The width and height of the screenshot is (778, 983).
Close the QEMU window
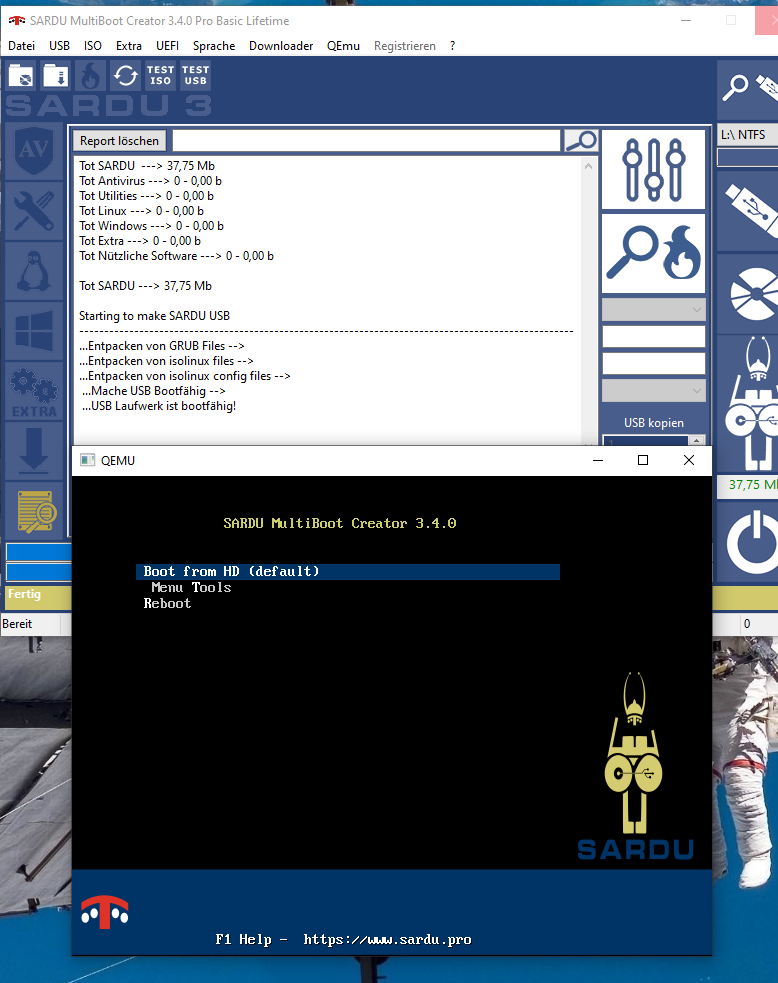click(688, 460)
